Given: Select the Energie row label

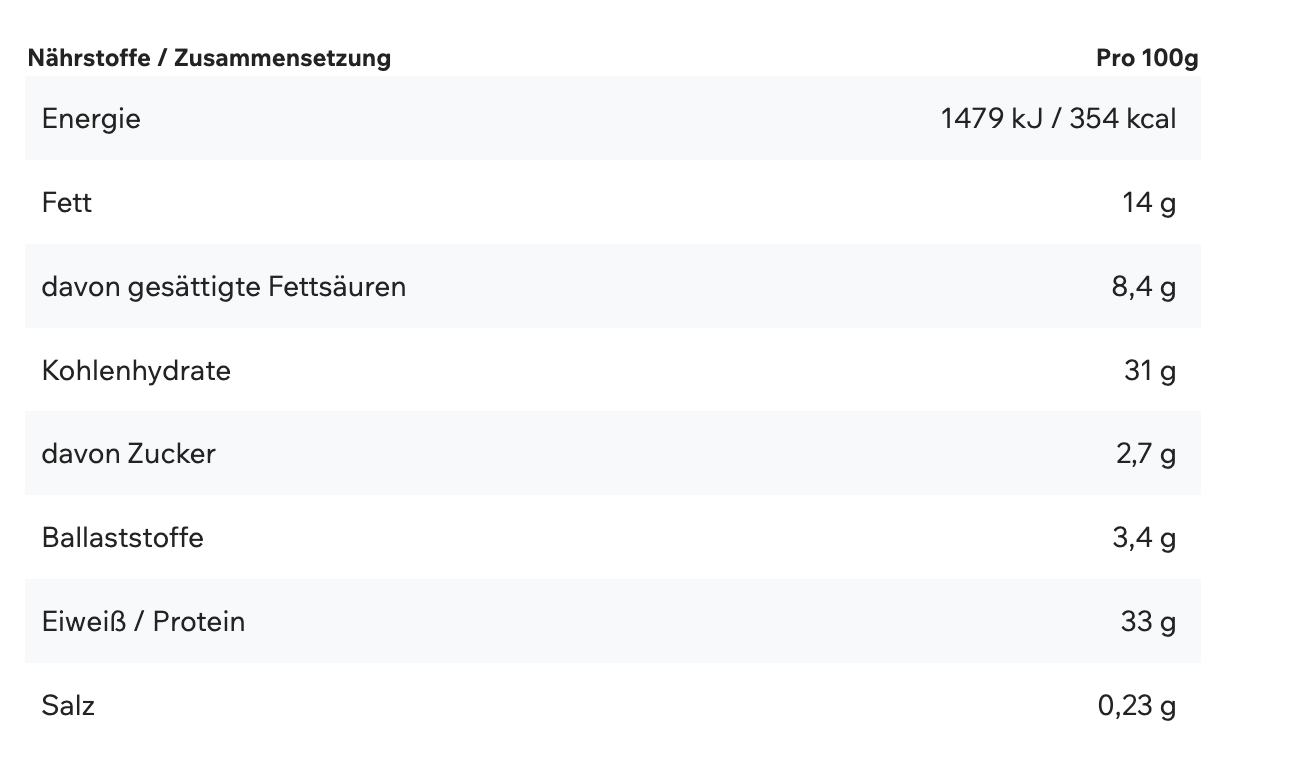Looking at the screenshot, I should click(x=91, y=119).
